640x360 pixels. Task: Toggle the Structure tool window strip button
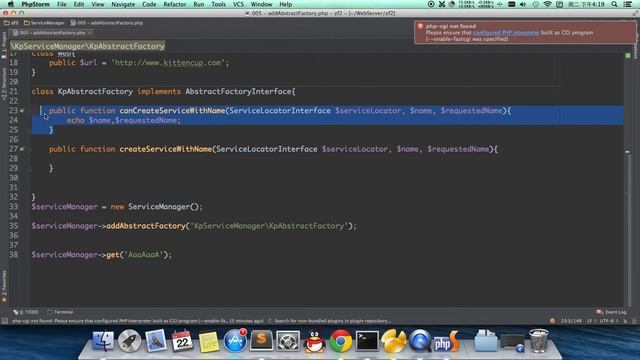tap(4, 84)
